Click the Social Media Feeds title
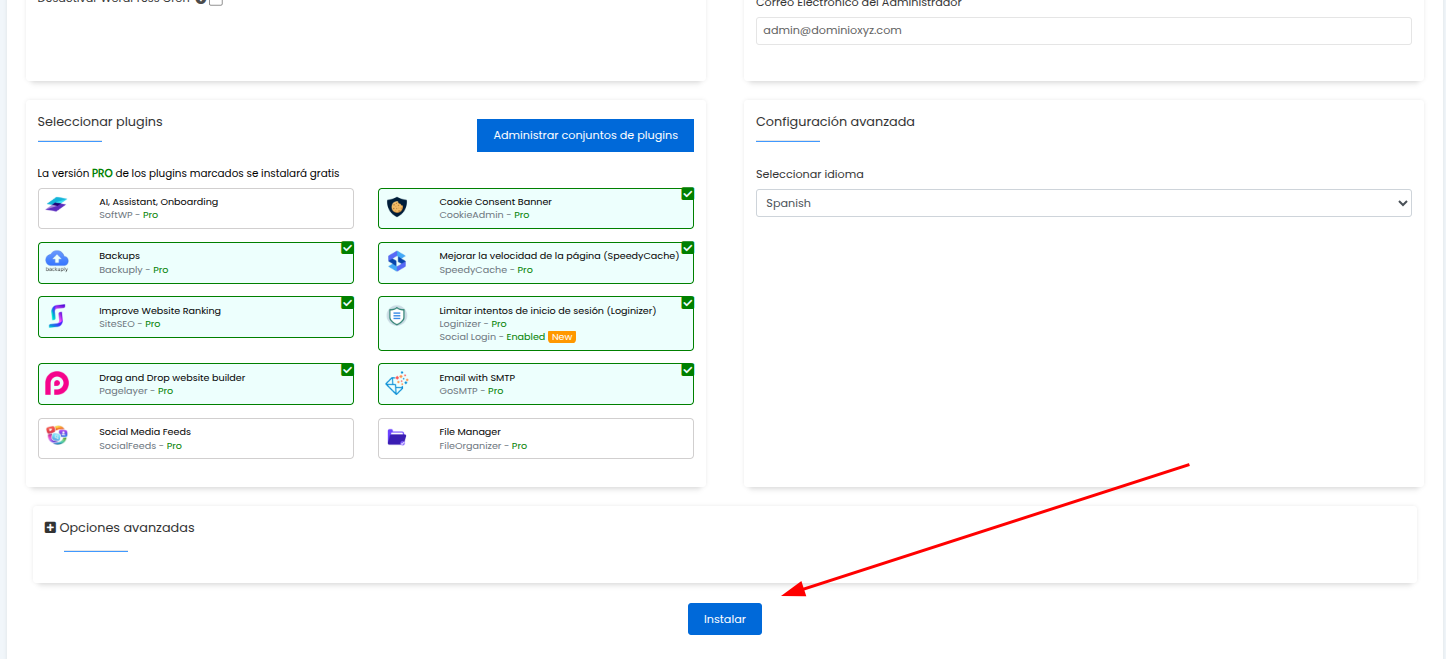1446x659 pixels. click(145, 432)
